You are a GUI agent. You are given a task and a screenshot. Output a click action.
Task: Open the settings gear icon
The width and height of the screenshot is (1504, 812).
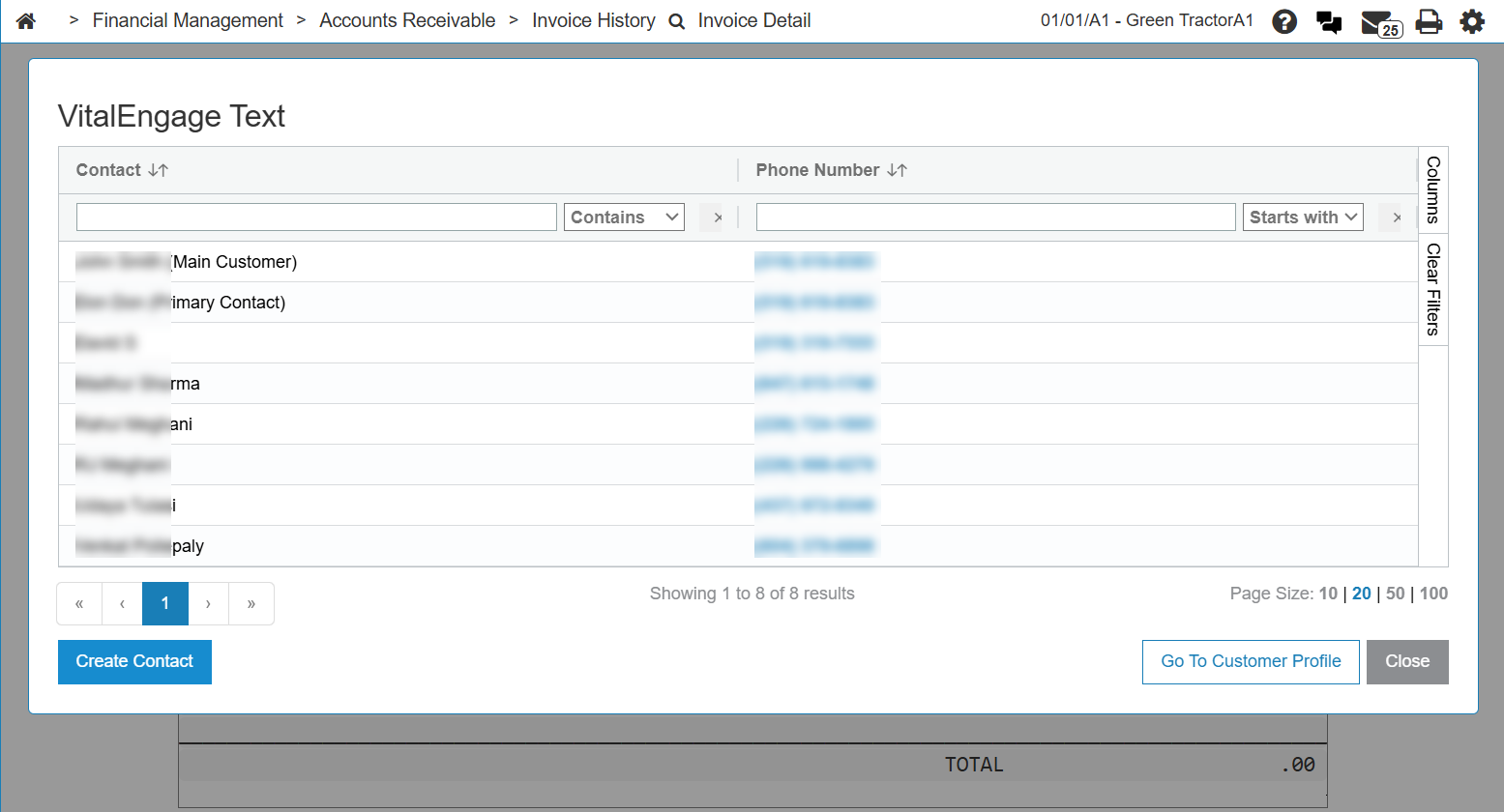(x=1472, y=21)
